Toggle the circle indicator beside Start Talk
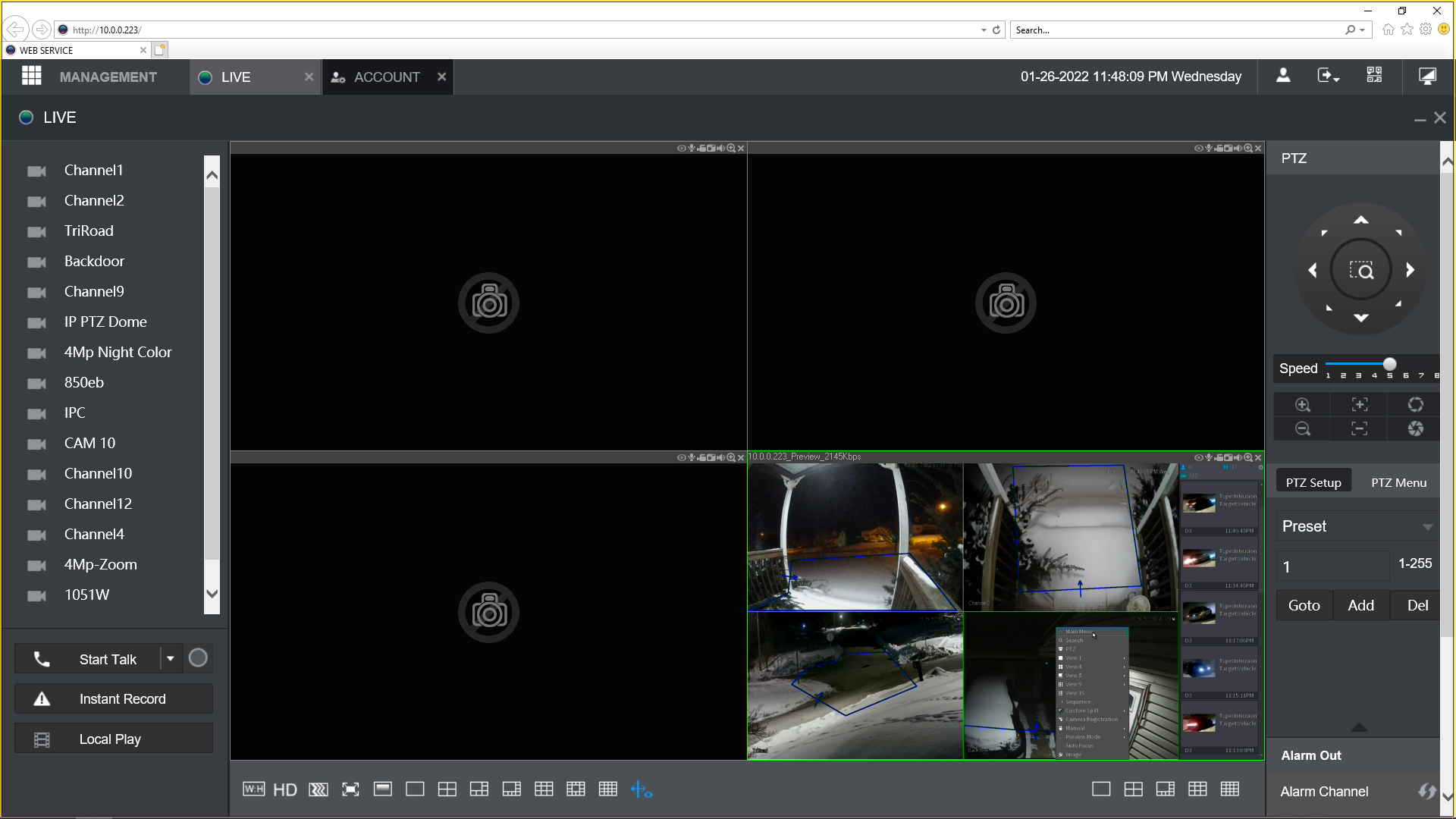Viewport: 1456px width, 819px height. pos(198,658)
